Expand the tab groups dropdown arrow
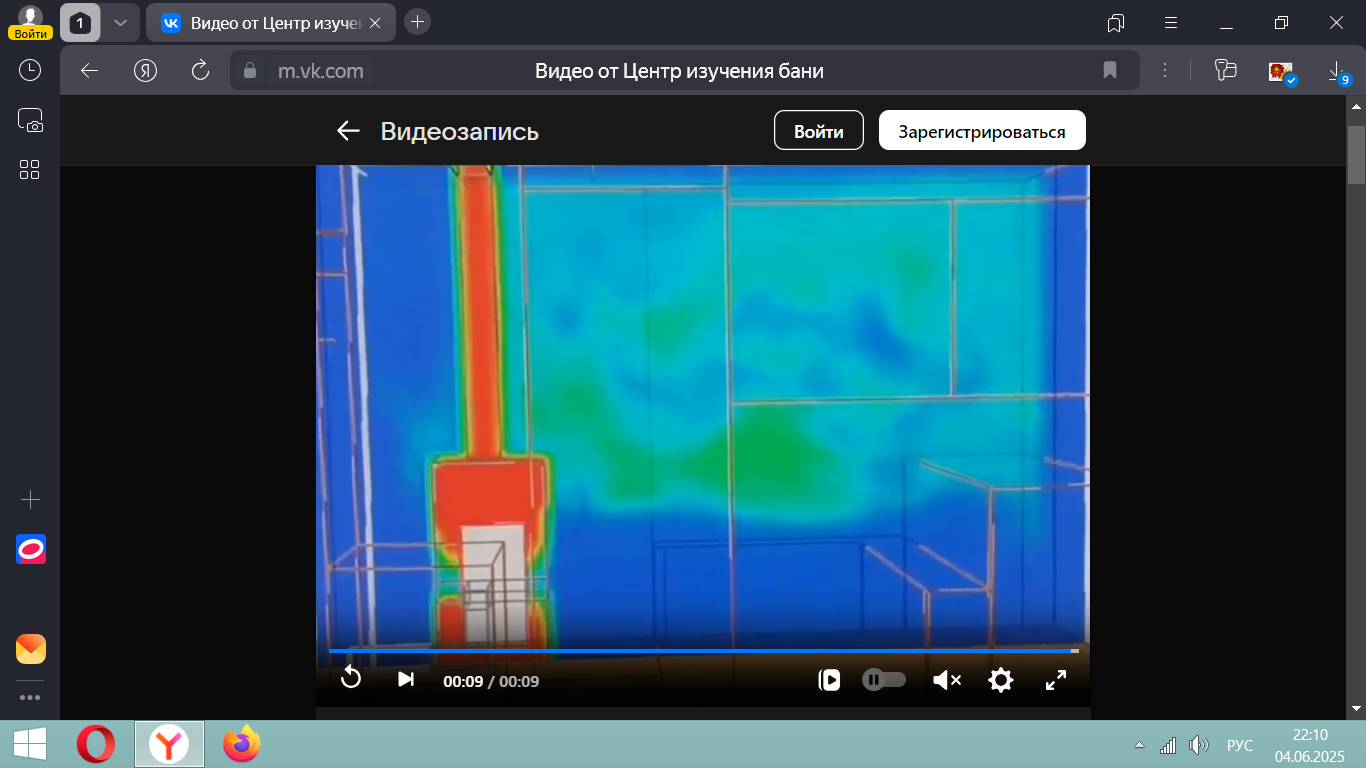Screen dimensions: 1366x768 click(120, 22)
